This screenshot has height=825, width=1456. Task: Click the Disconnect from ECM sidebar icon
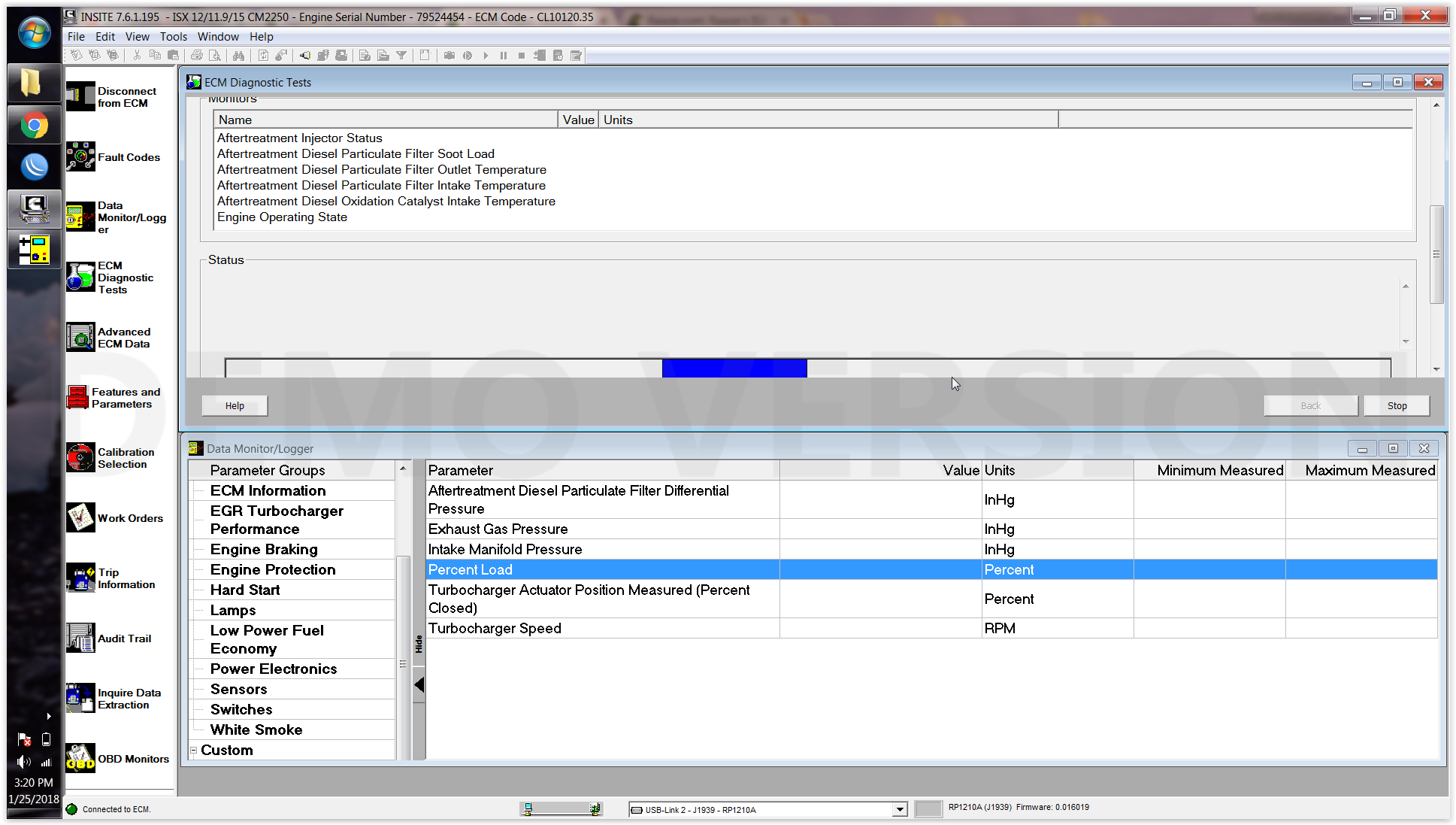[80, 96]
